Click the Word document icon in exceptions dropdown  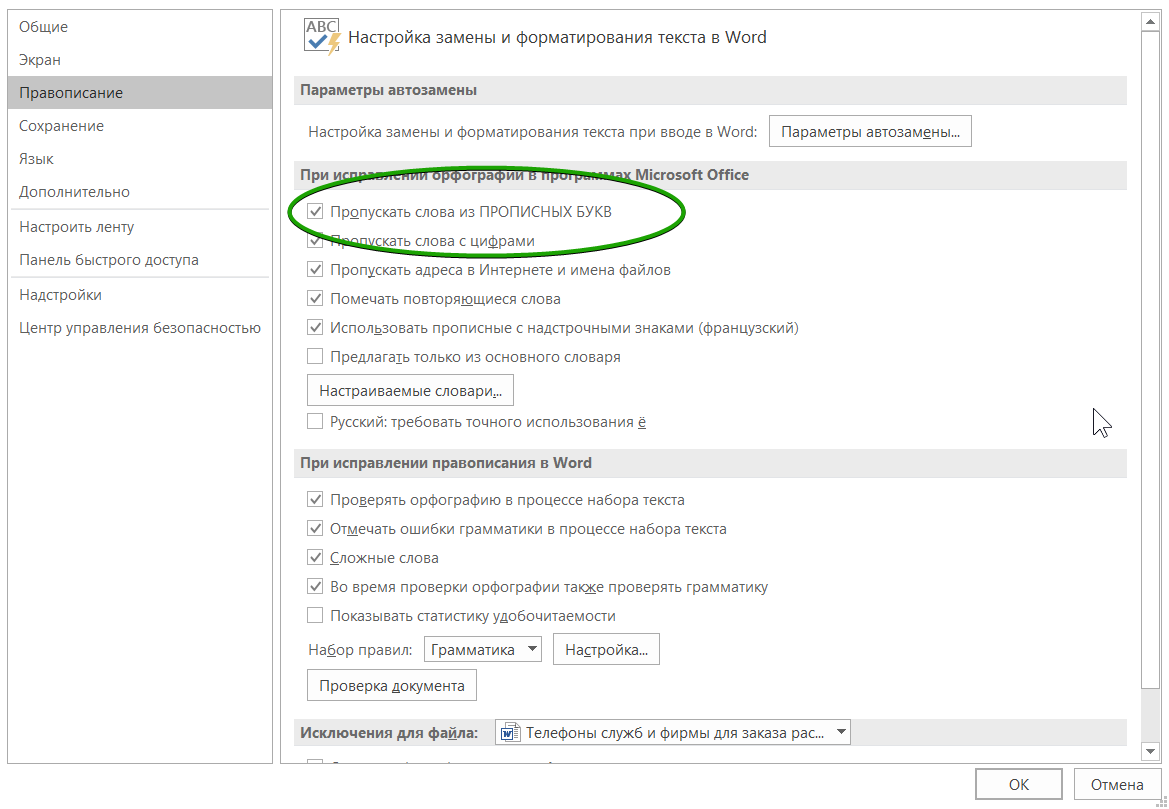pos(511,732)
